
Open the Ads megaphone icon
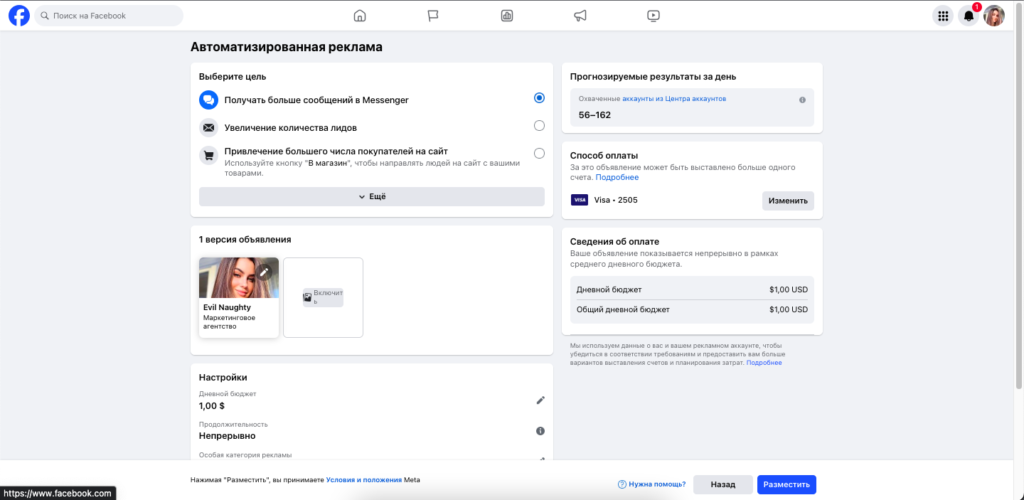(580, 16)
